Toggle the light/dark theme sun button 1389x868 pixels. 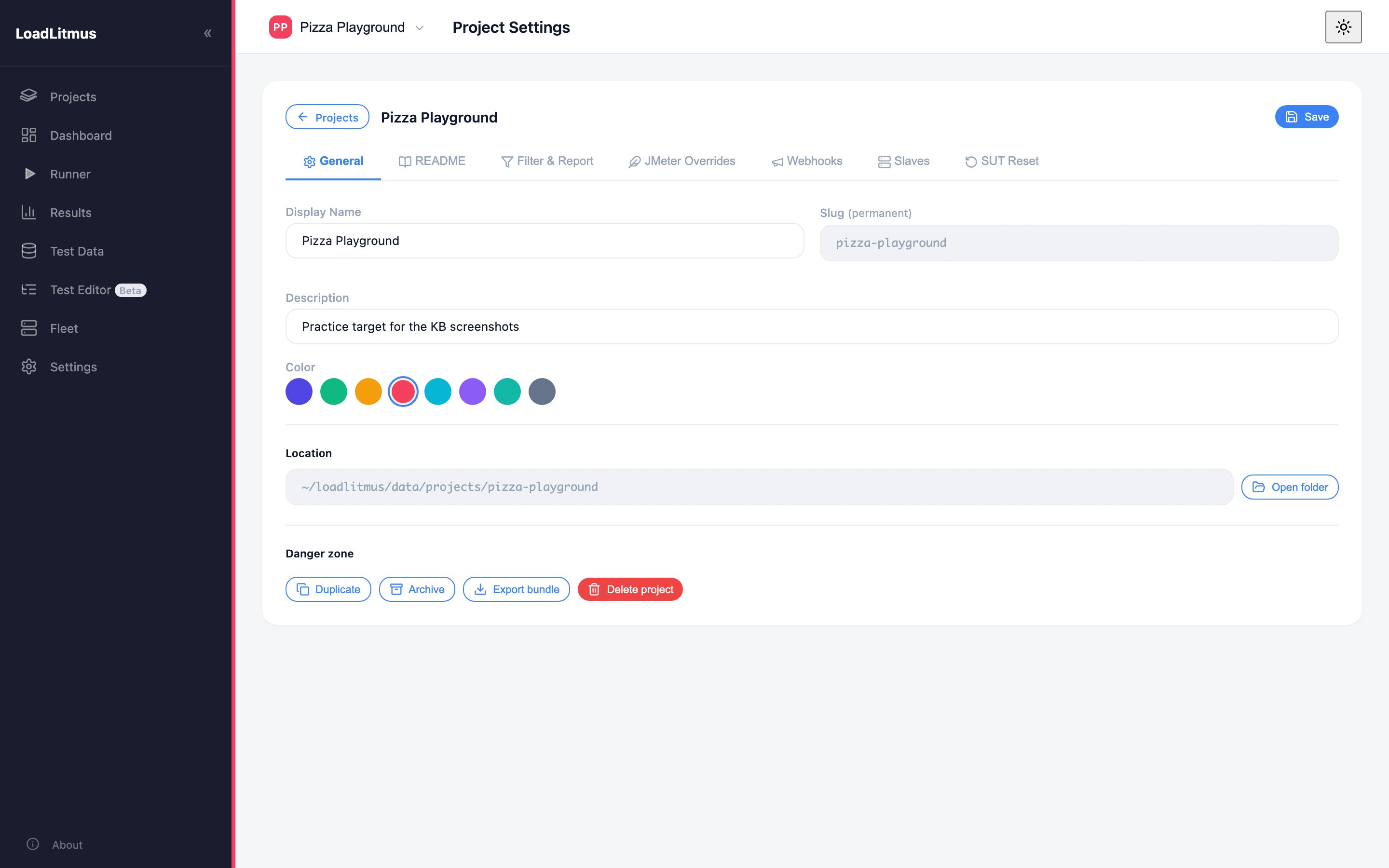(x=1343, y=27)
